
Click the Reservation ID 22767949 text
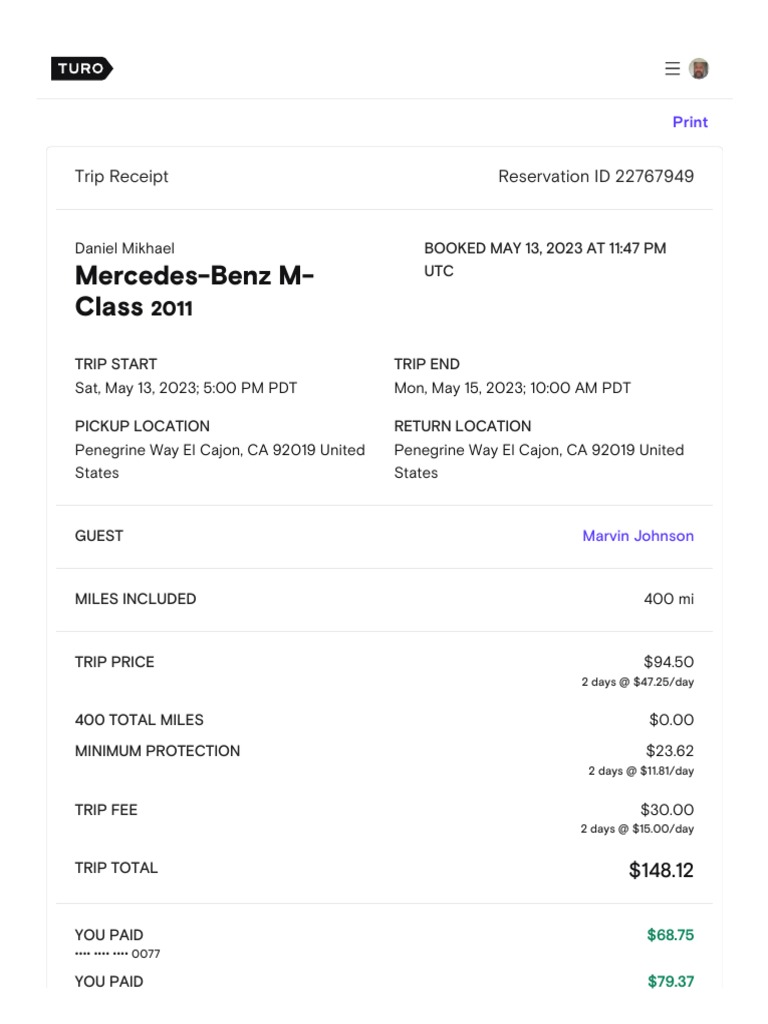point(596,177)
